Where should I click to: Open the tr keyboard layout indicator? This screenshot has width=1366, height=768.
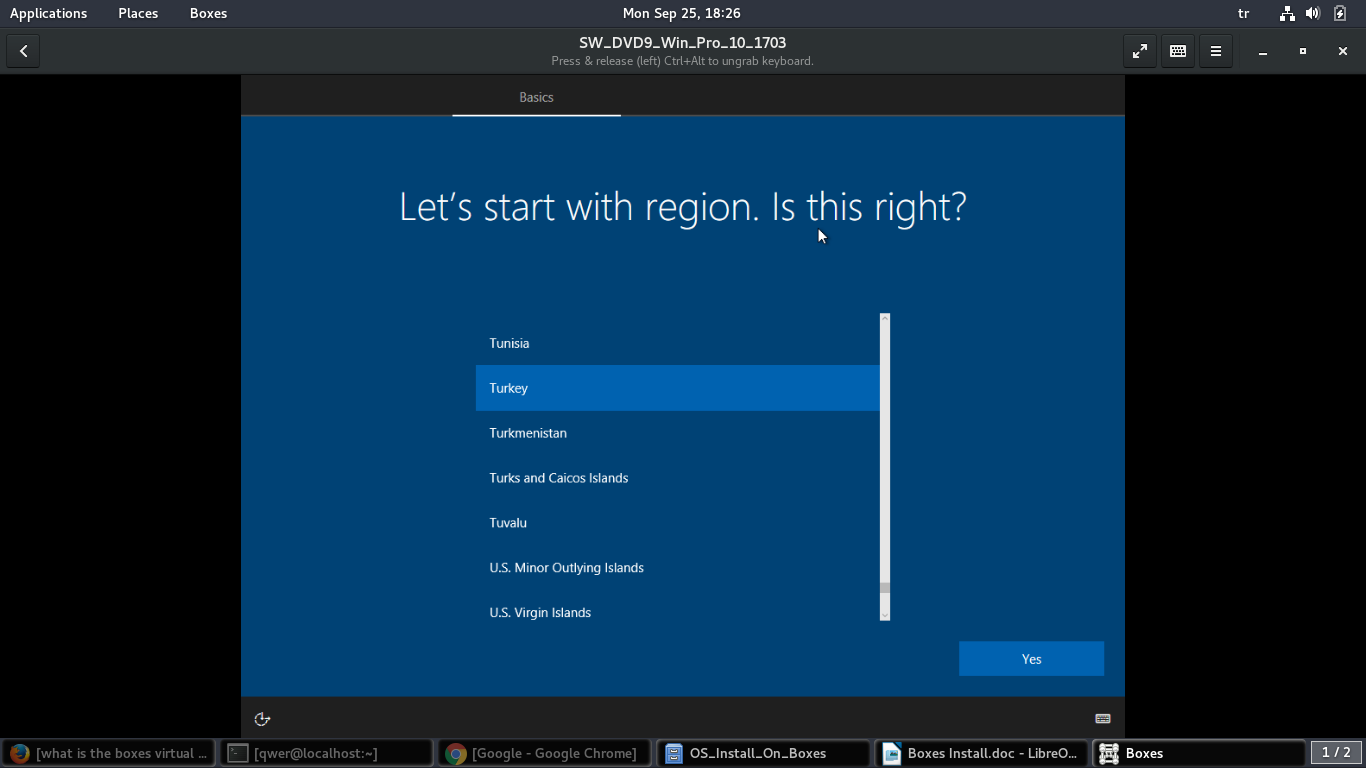click(x=1244, y=13)
